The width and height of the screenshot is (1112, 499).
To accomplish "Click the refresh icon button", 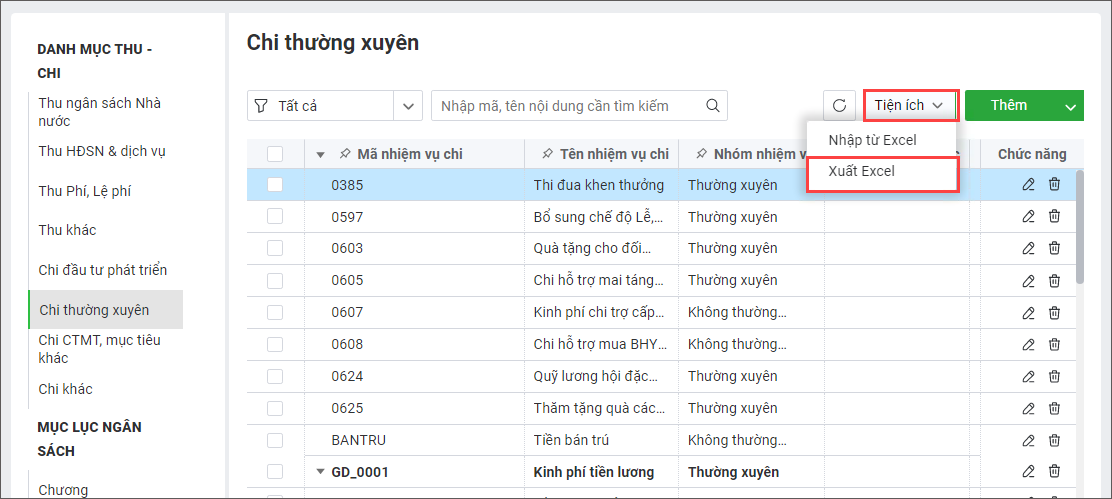I will [x=839, y=106].
